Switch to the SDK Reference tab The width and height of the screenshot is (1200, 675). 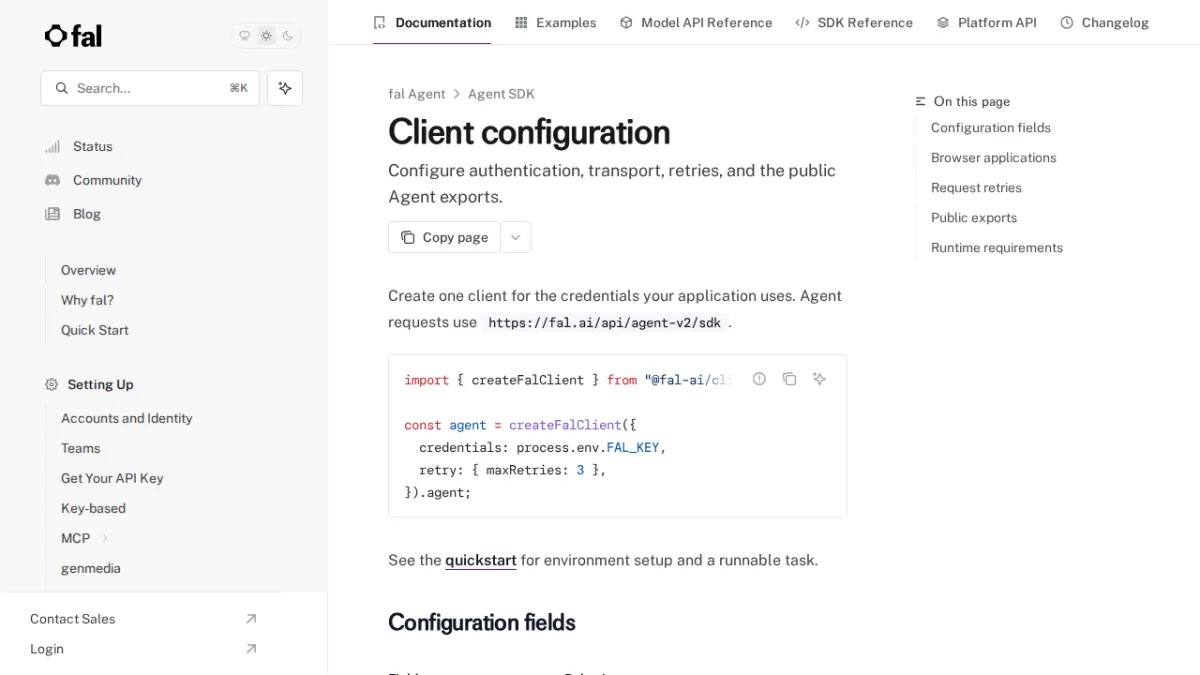tap(854, 22)
